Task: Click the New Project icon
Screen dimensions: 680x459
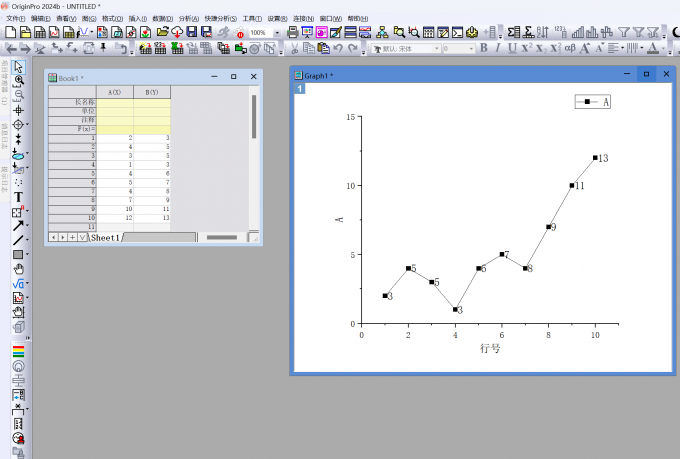Action: click(x=10, y=32)
